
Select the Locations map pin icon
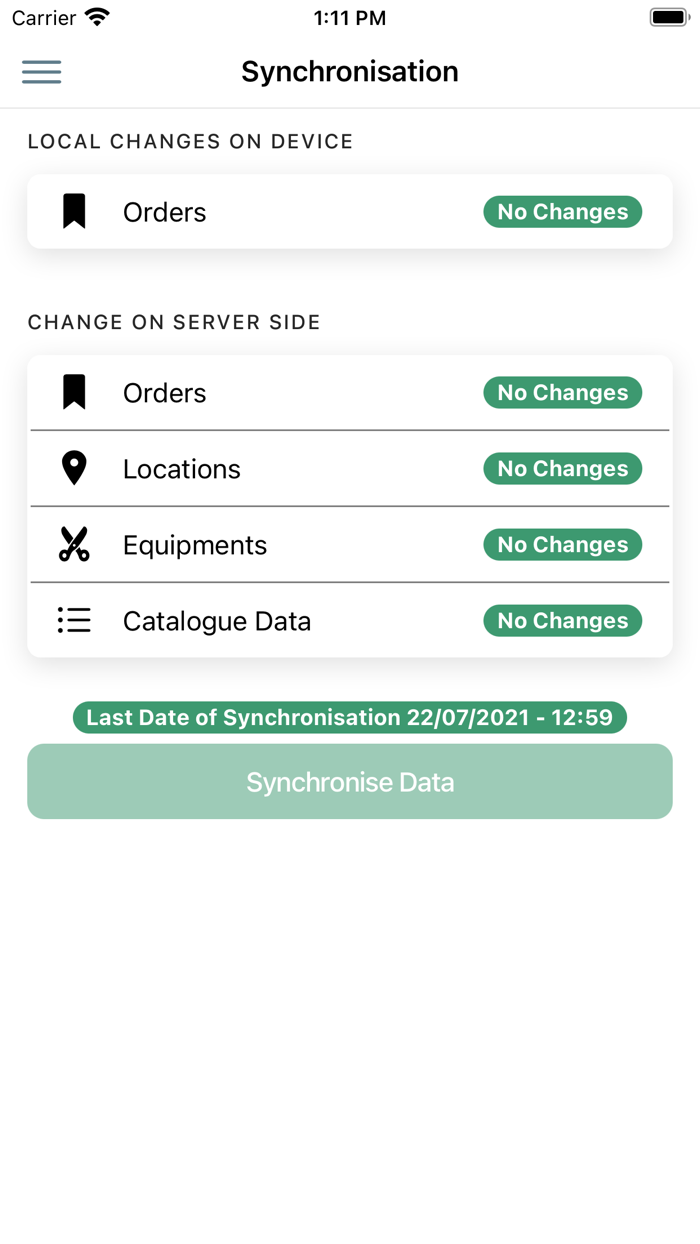click(75, 468)
